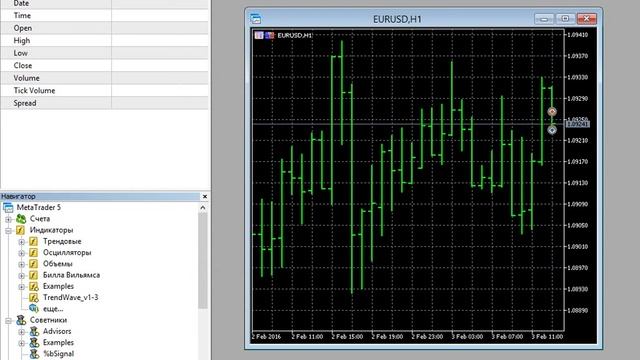Screen dimensions: 640x360
Task: Click the red upper trade level marker
Action: [x=552, y=111]
